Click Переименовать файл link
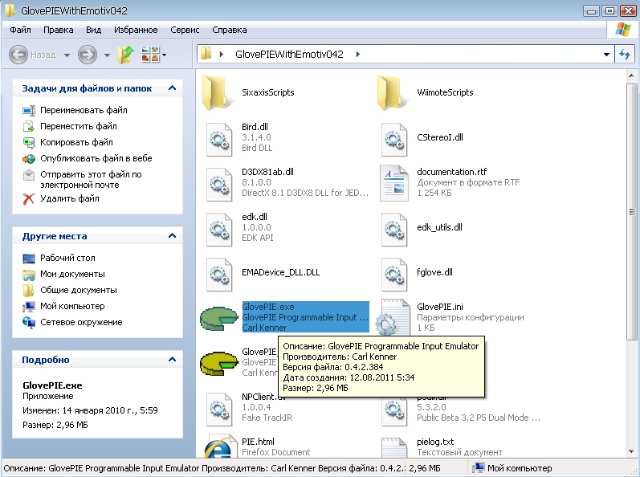This screenshot has height=477, width=640. point(84,110)
